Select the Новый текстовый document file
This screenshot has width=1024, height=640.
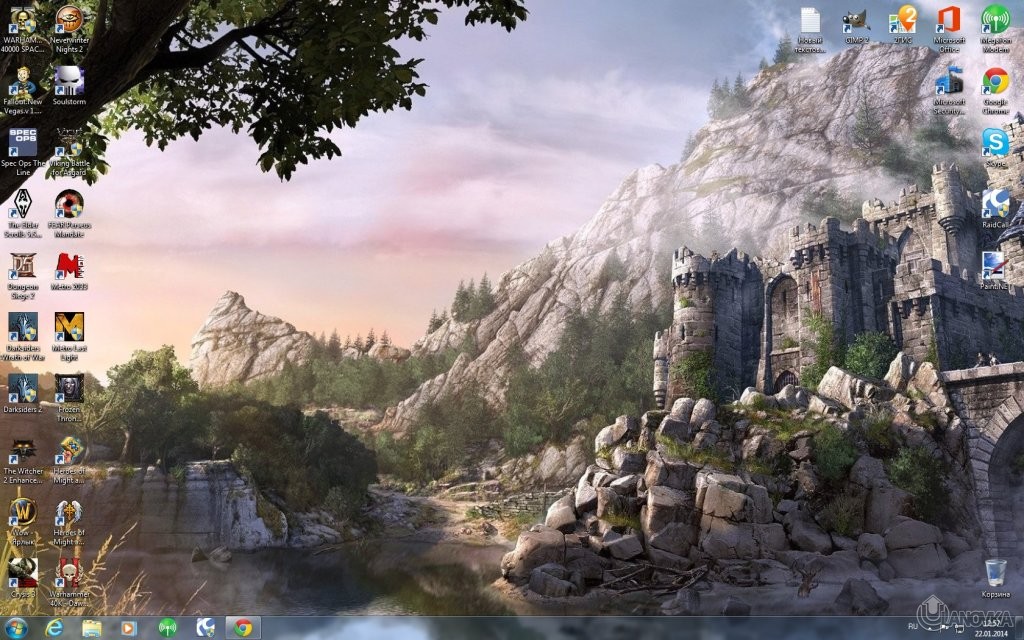810,29
